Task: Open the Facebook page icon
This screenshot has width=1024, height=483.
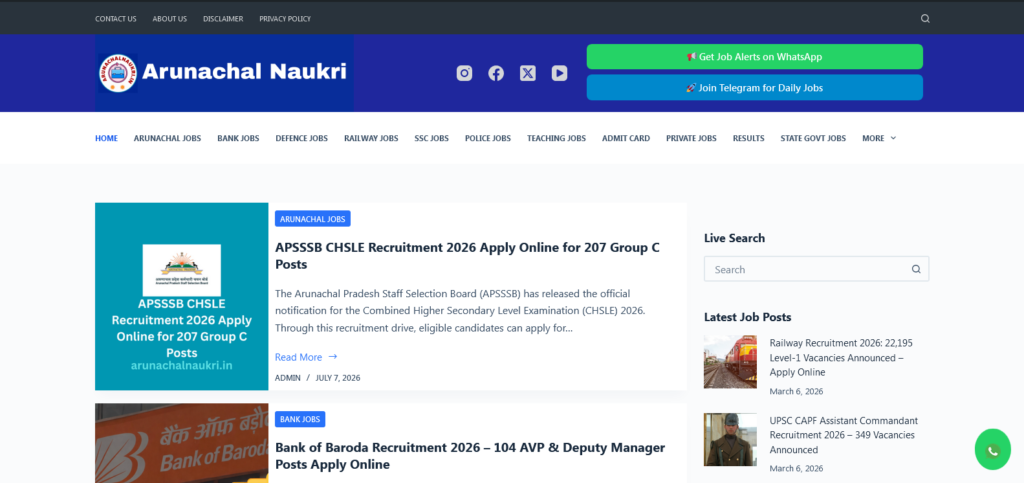Action: coord(496,73)
